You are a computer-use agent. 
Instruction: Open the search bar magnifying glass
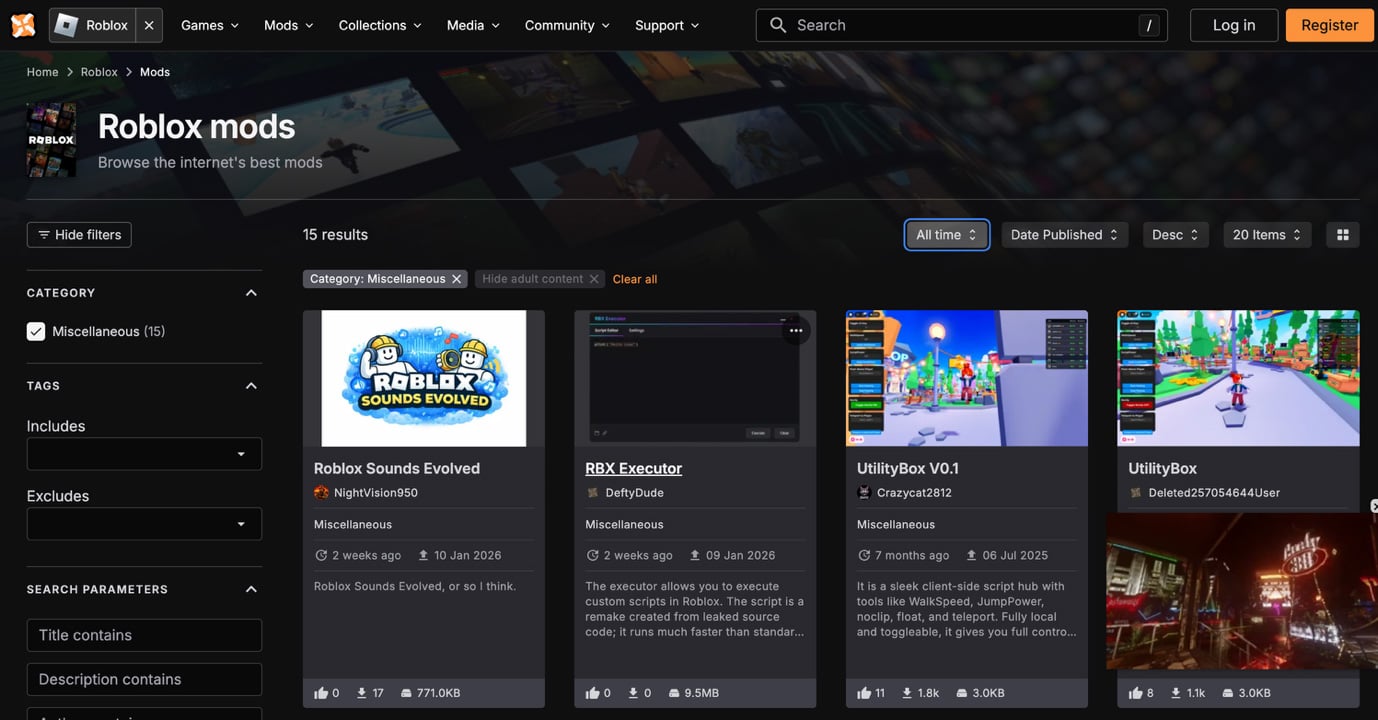778,24
